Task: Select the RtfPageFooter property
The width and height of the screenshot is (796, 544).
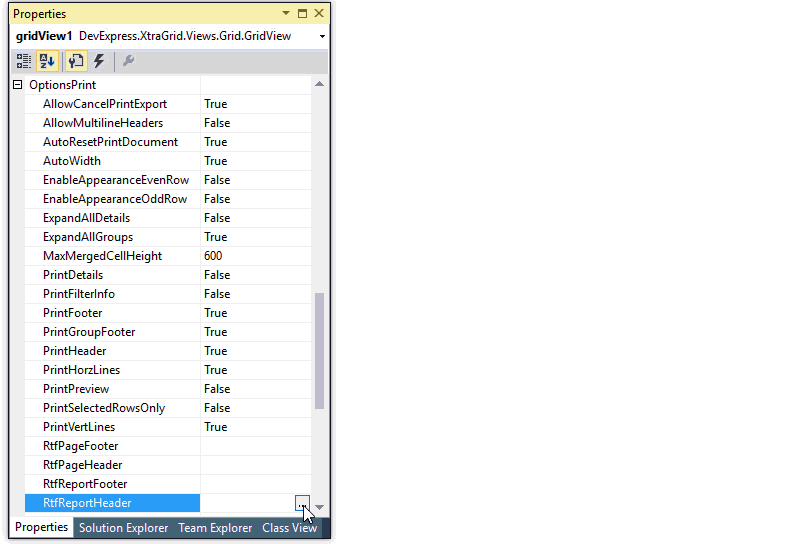Action: pyautogui.click(x=112, y=446)
